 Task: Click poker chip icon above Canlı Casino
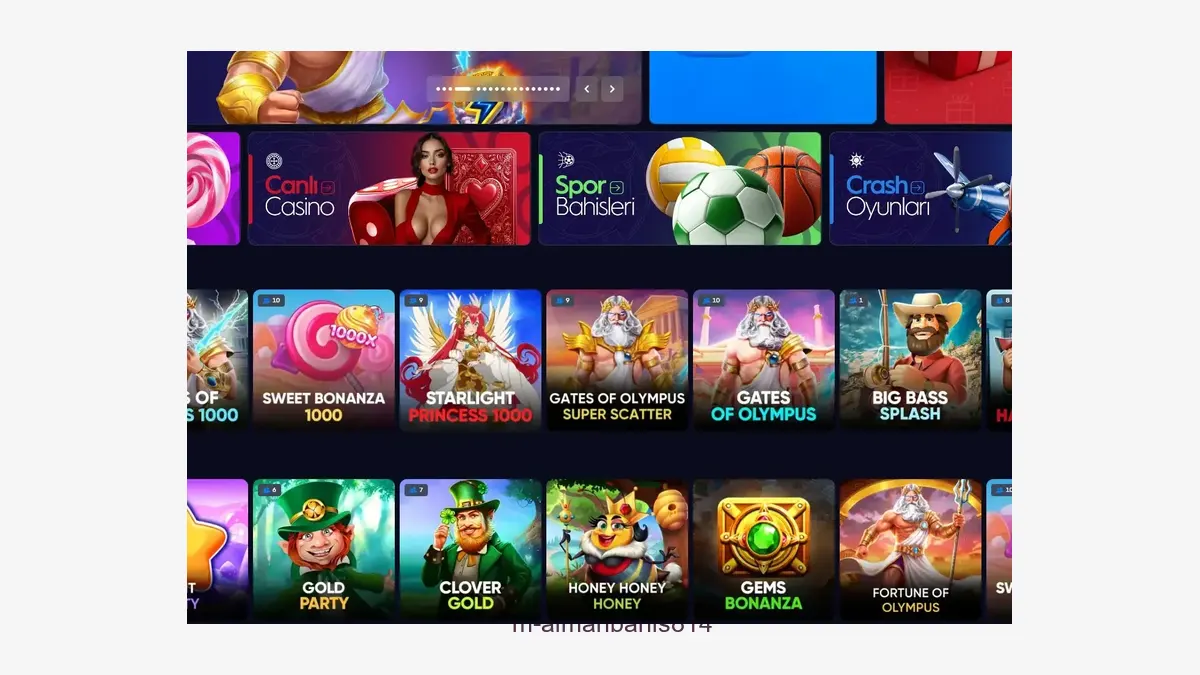coord(273,161)
